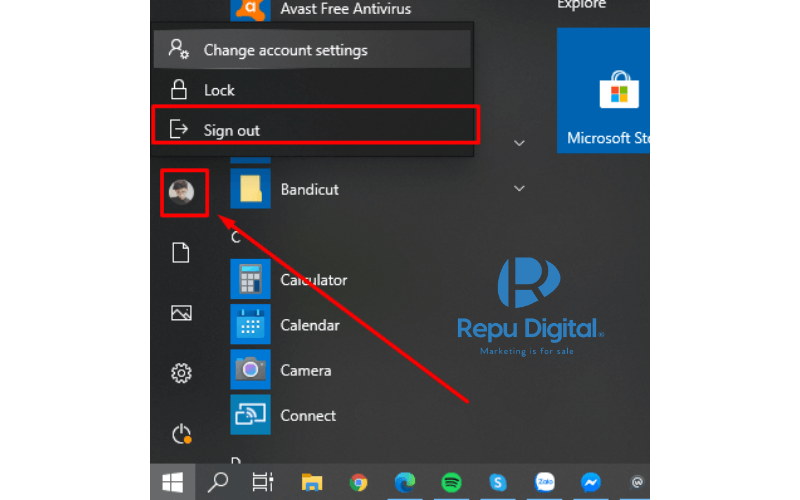Open the Power options button
Screen dimensions: 800x500
pos(181,434)
